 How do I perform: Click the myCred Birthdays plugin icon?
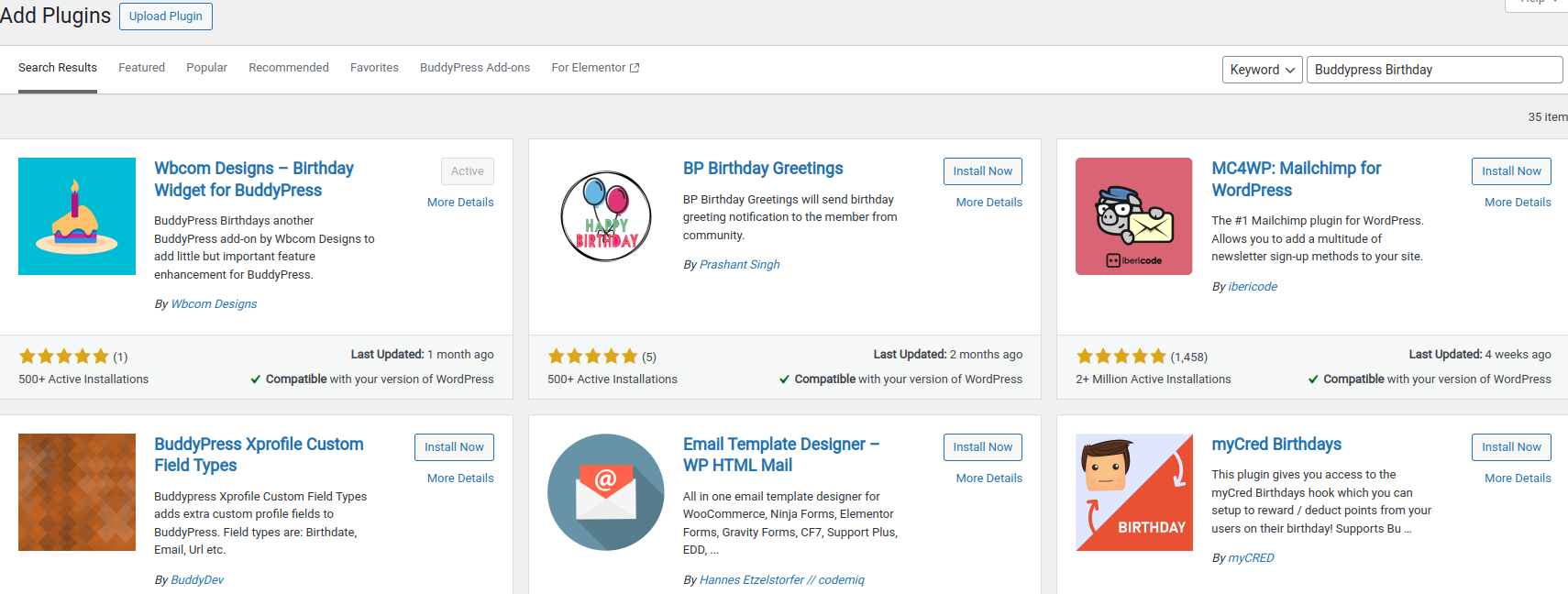pyautogui.click(x=1133, y=492)
